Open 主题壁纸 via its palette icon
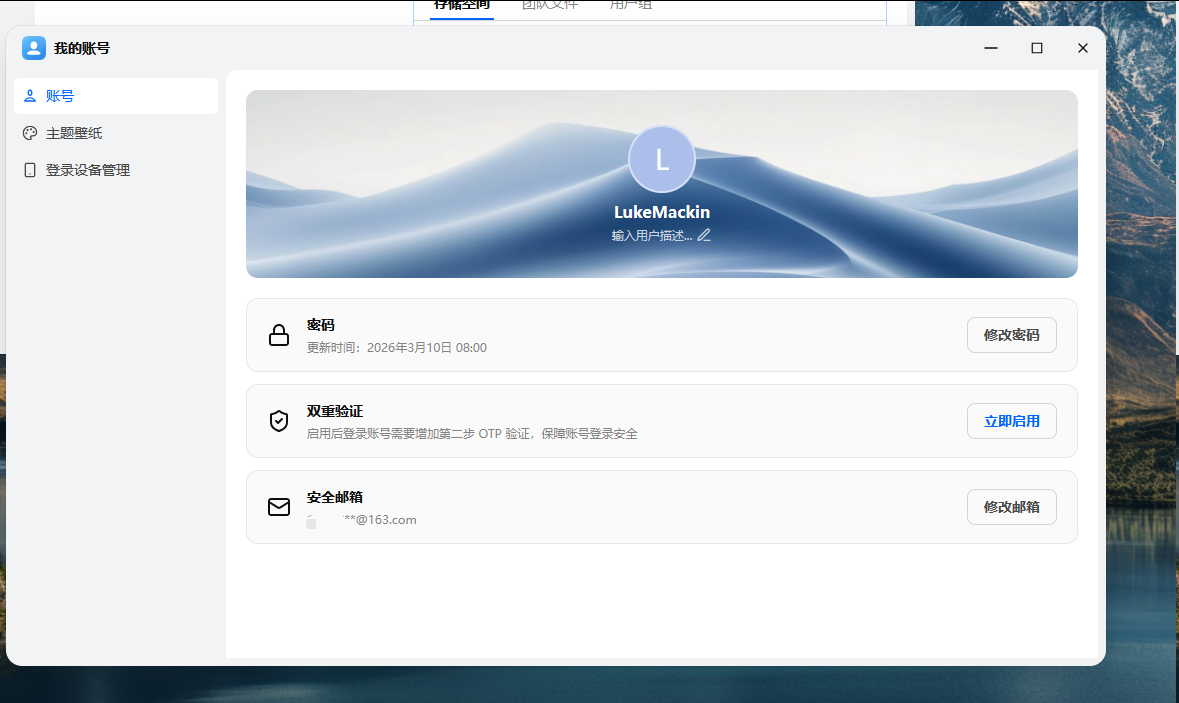Screen dimensions: 1179x703 pos(32,132)
